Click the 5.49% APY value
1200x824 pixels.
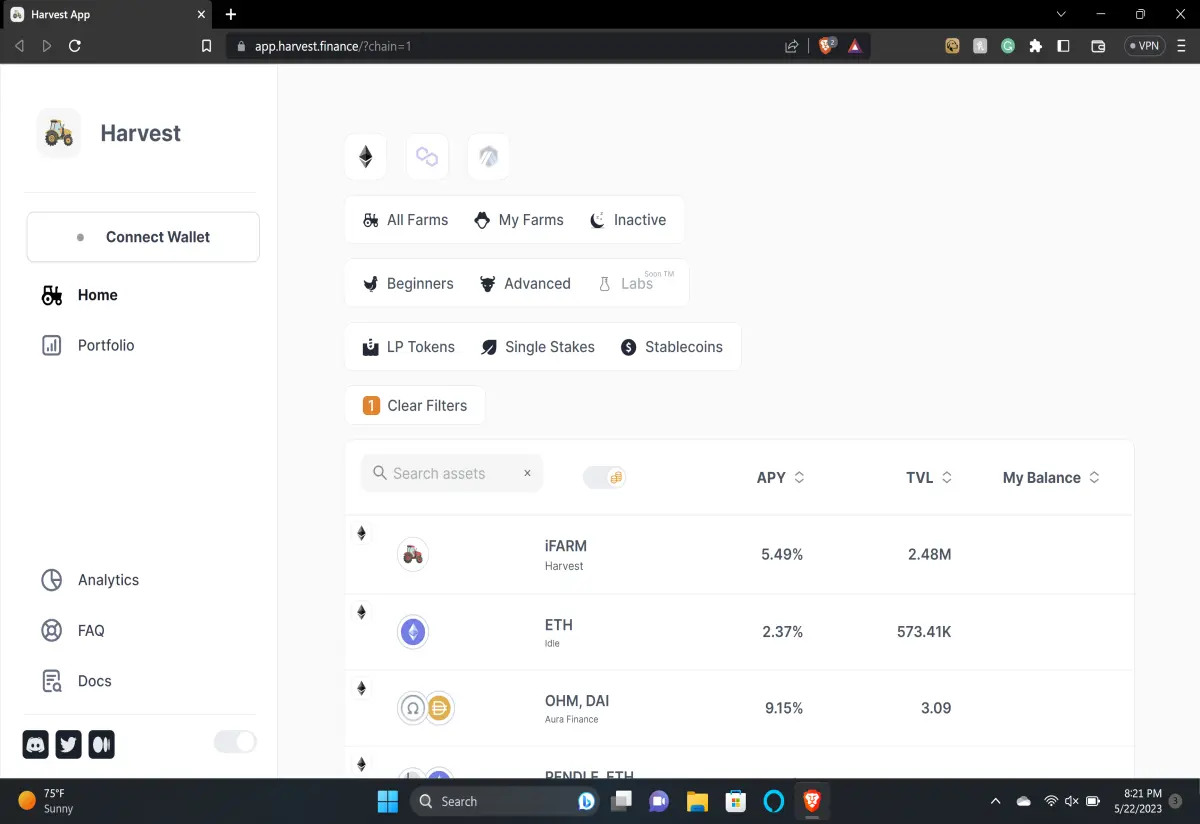point(782,554)
